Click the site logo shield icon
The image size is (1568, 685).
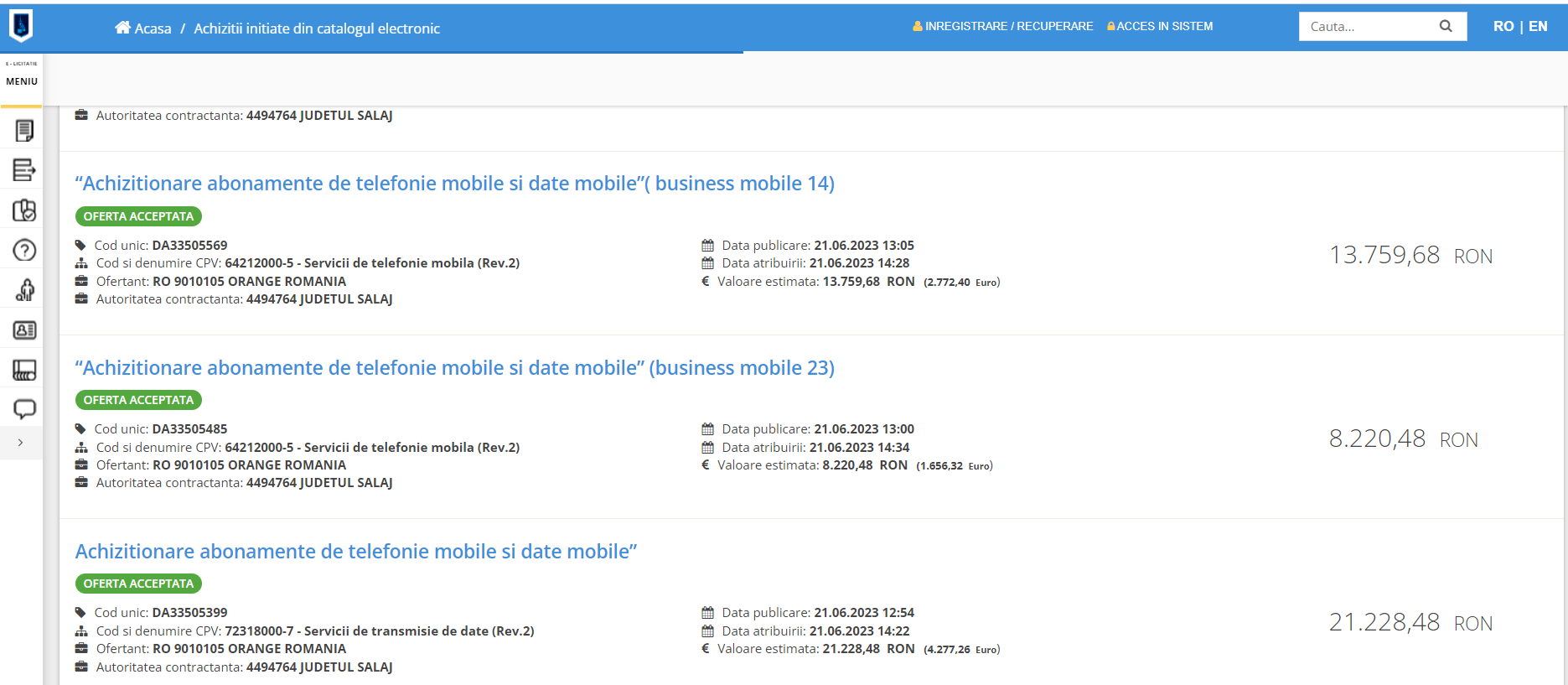tap(21, 25)
